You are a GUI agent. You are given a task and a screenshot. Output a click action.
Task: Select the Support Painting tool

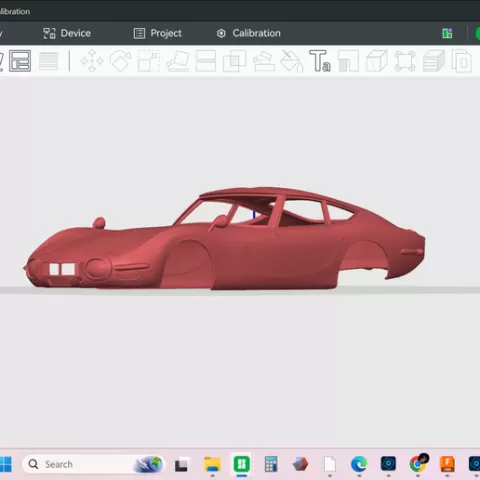point(264,61)
